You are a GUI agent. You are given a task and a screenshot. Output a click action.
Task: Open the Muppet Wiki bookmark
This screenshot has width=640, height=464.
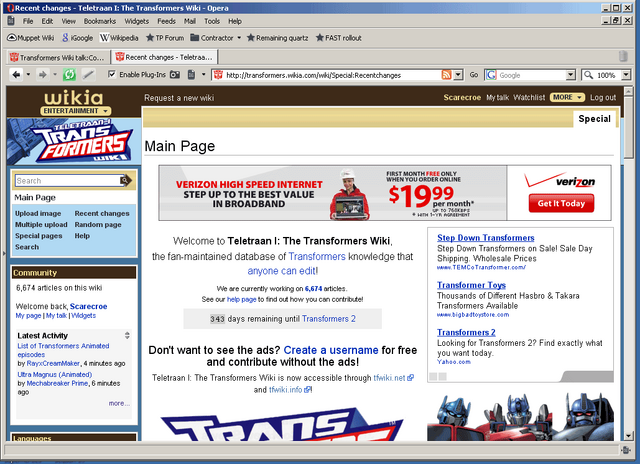coord(31,38)
